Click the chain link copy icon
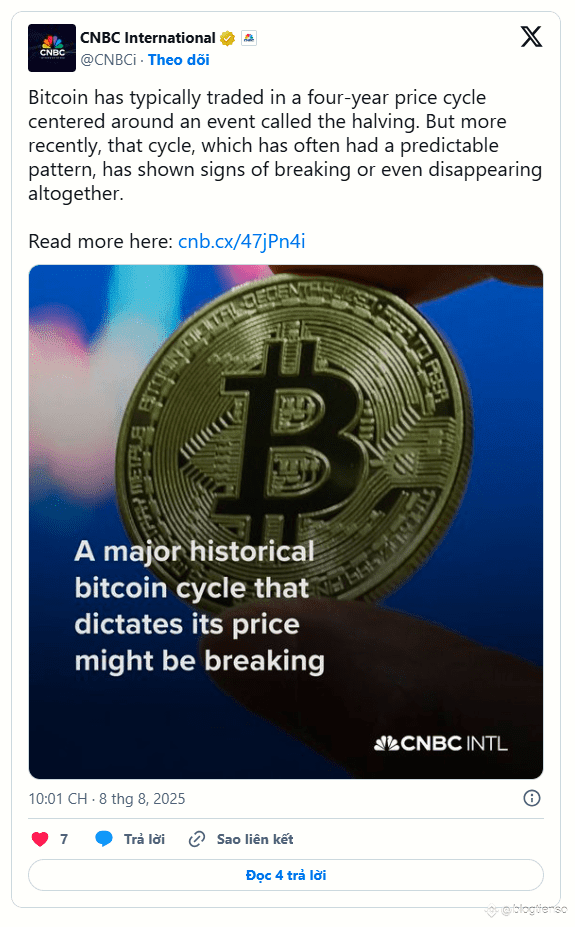 tap(197, 839)
